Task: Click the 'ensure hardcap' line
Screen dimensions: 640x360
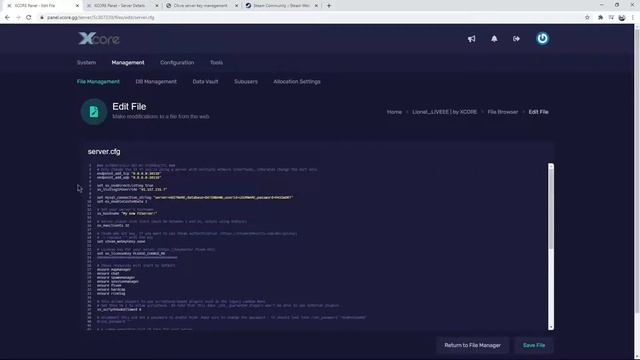Action: click(x=111, y=289)
